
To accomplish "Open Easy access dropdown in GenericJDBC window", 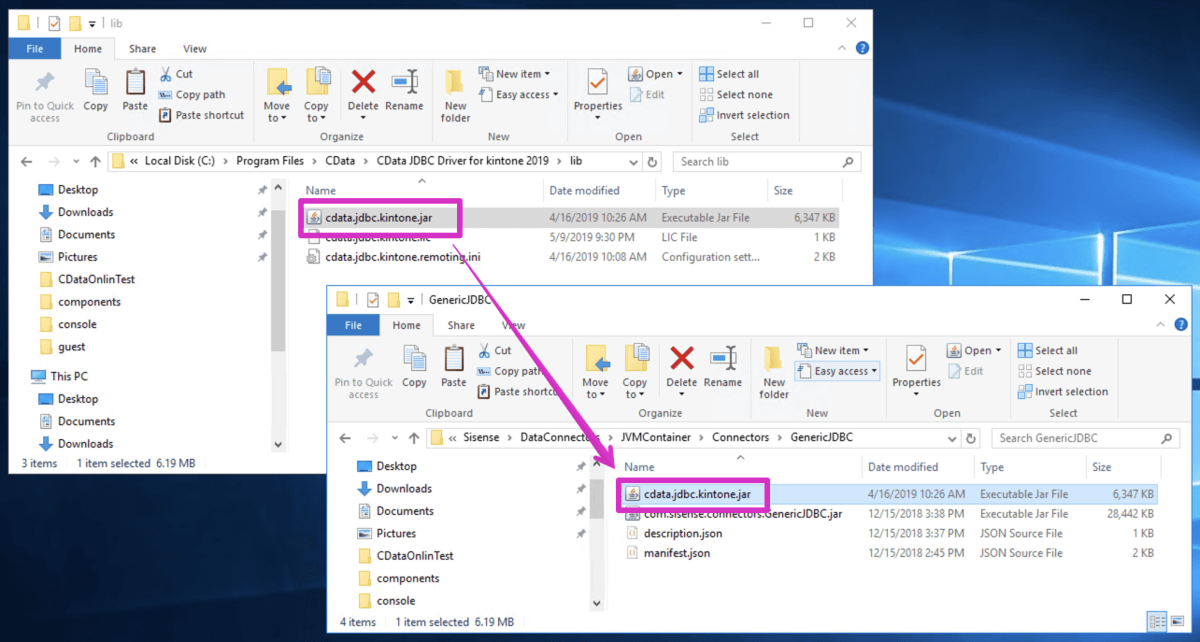I will click(836, 371).
